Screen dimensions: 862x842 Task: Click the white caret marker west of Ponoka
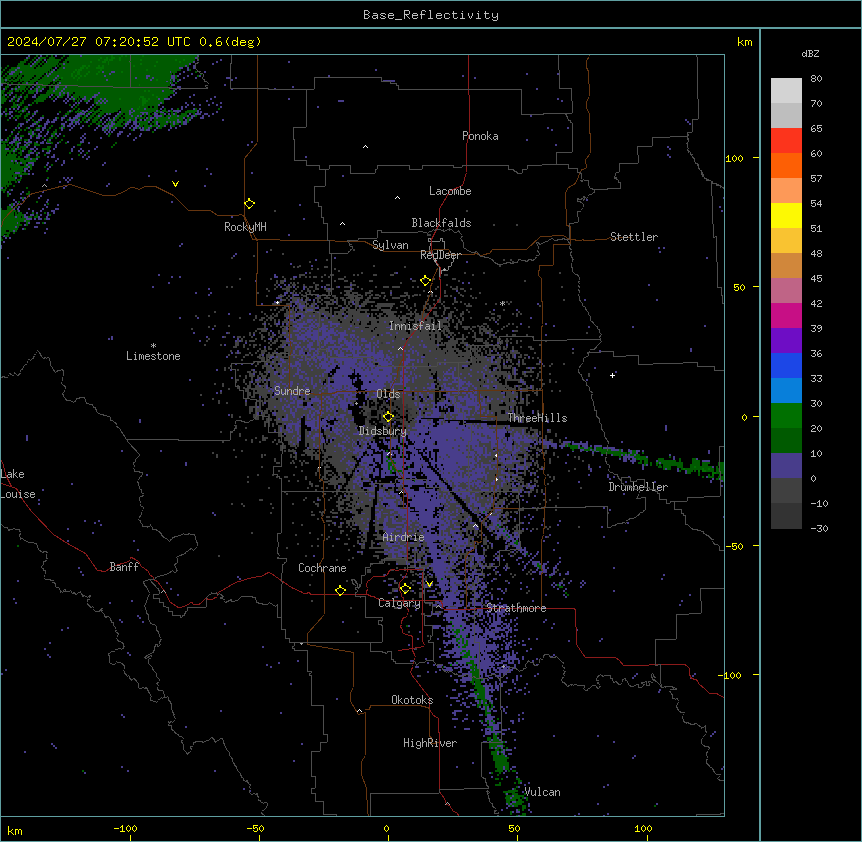[365, 147]
